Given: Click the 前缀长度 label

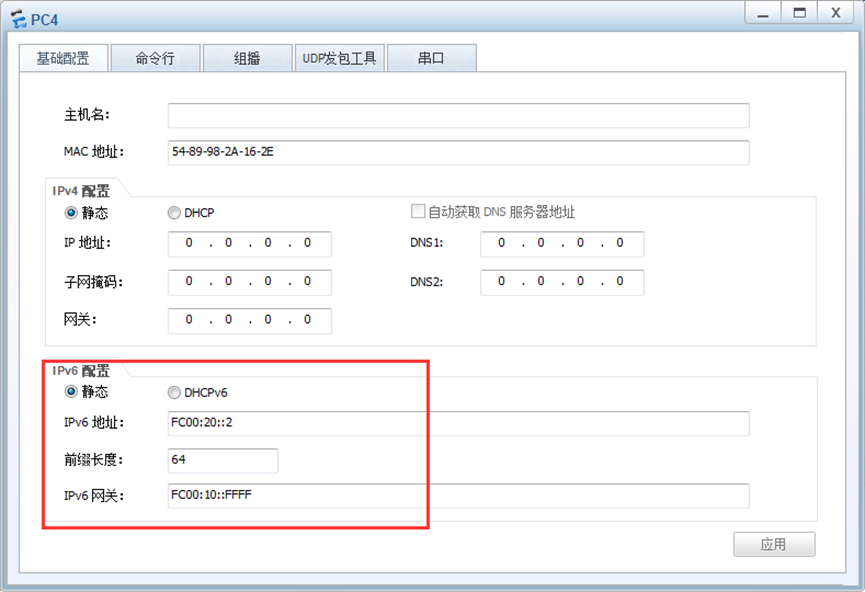Looking at the screenshot, I should click(x=93, y=460).
